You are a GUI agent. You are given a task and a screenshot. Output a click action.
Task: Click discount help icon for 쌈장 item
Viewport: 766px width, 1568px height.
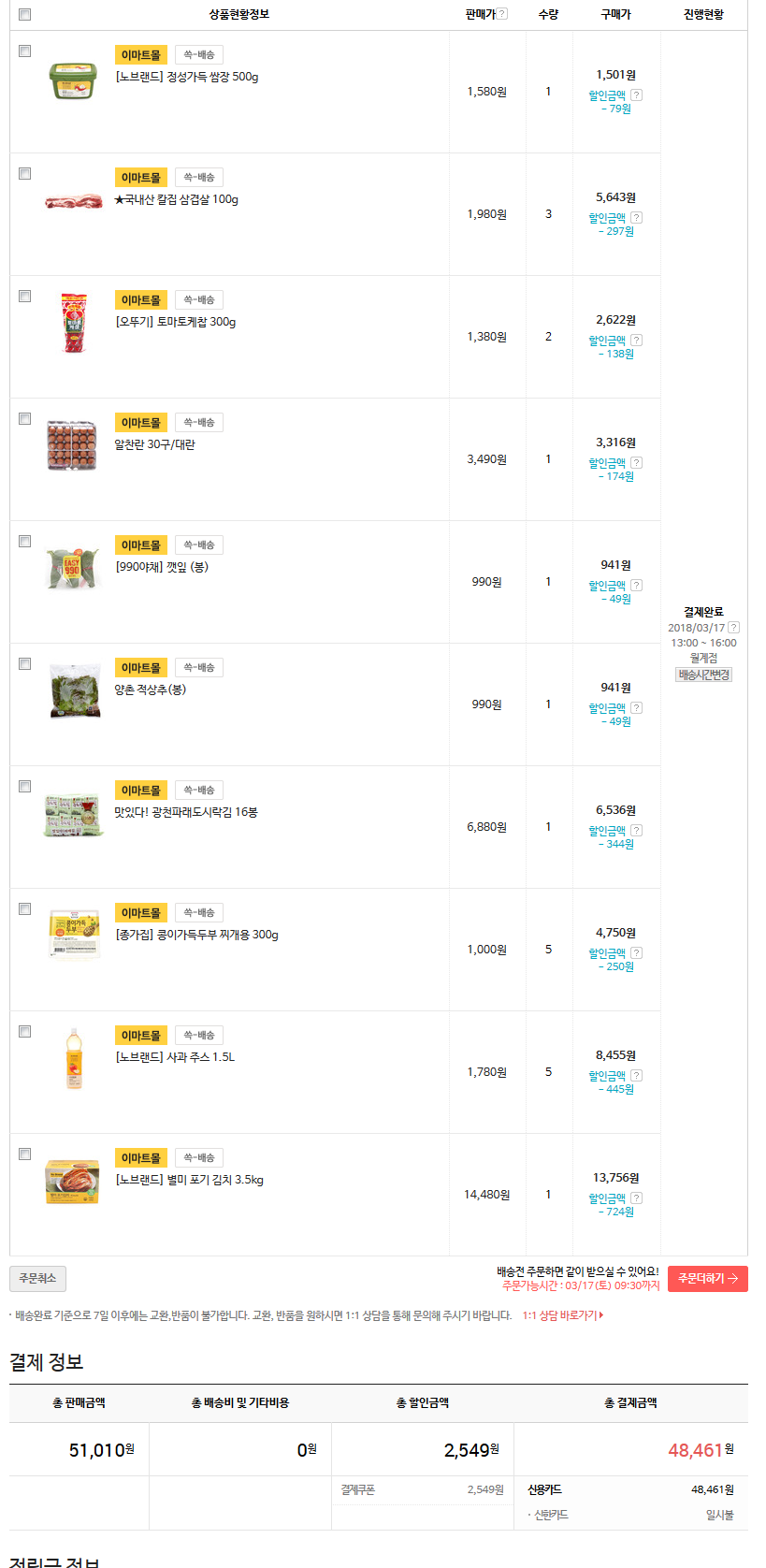pos(636,95)
